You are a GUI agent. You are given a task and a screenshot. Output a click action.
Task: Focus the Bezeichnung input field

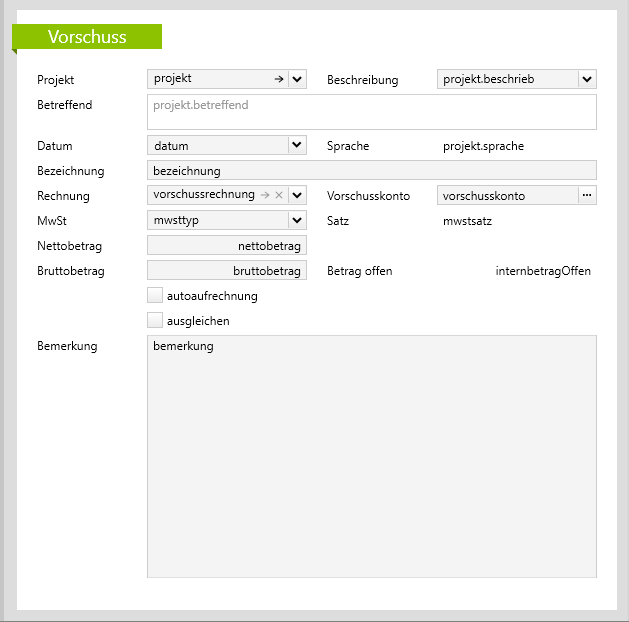pos(371,170)
